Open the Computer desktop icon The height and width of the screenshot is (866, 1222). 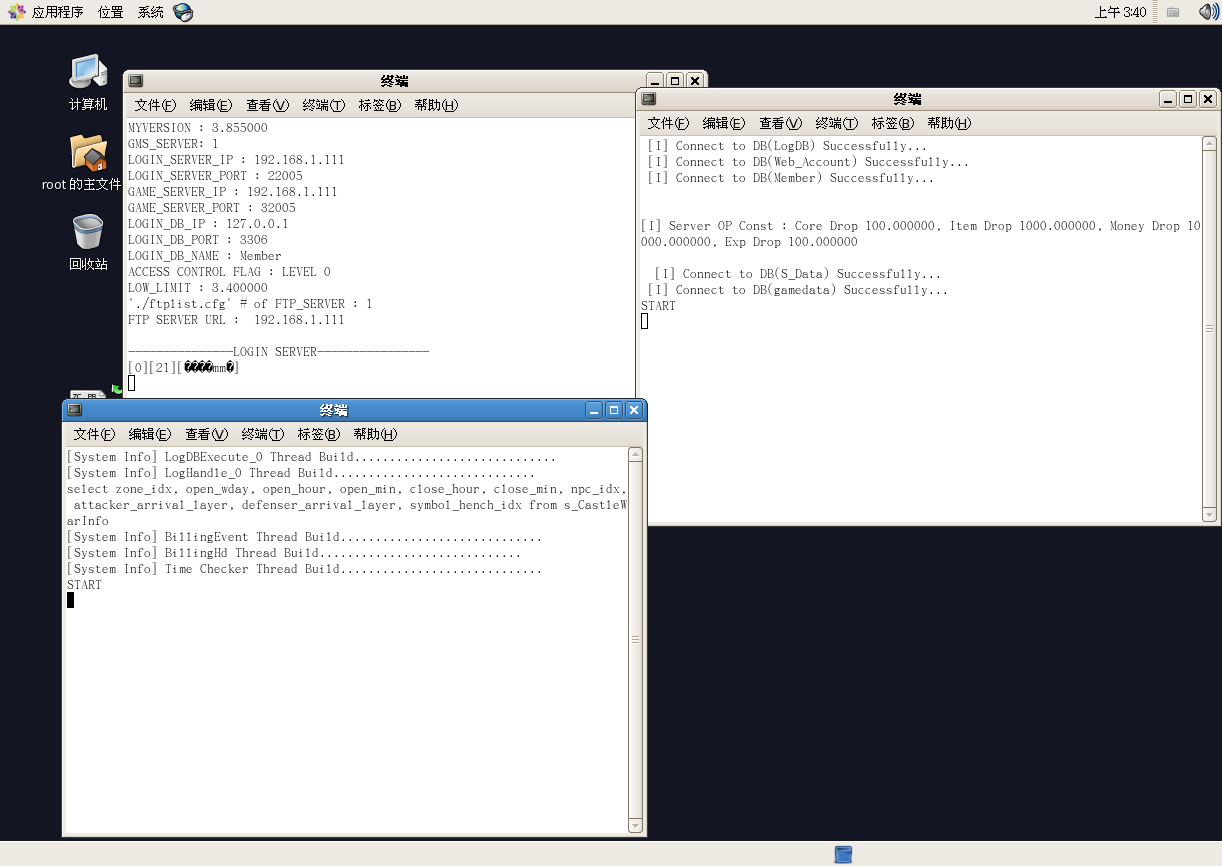tap(88, 73)
